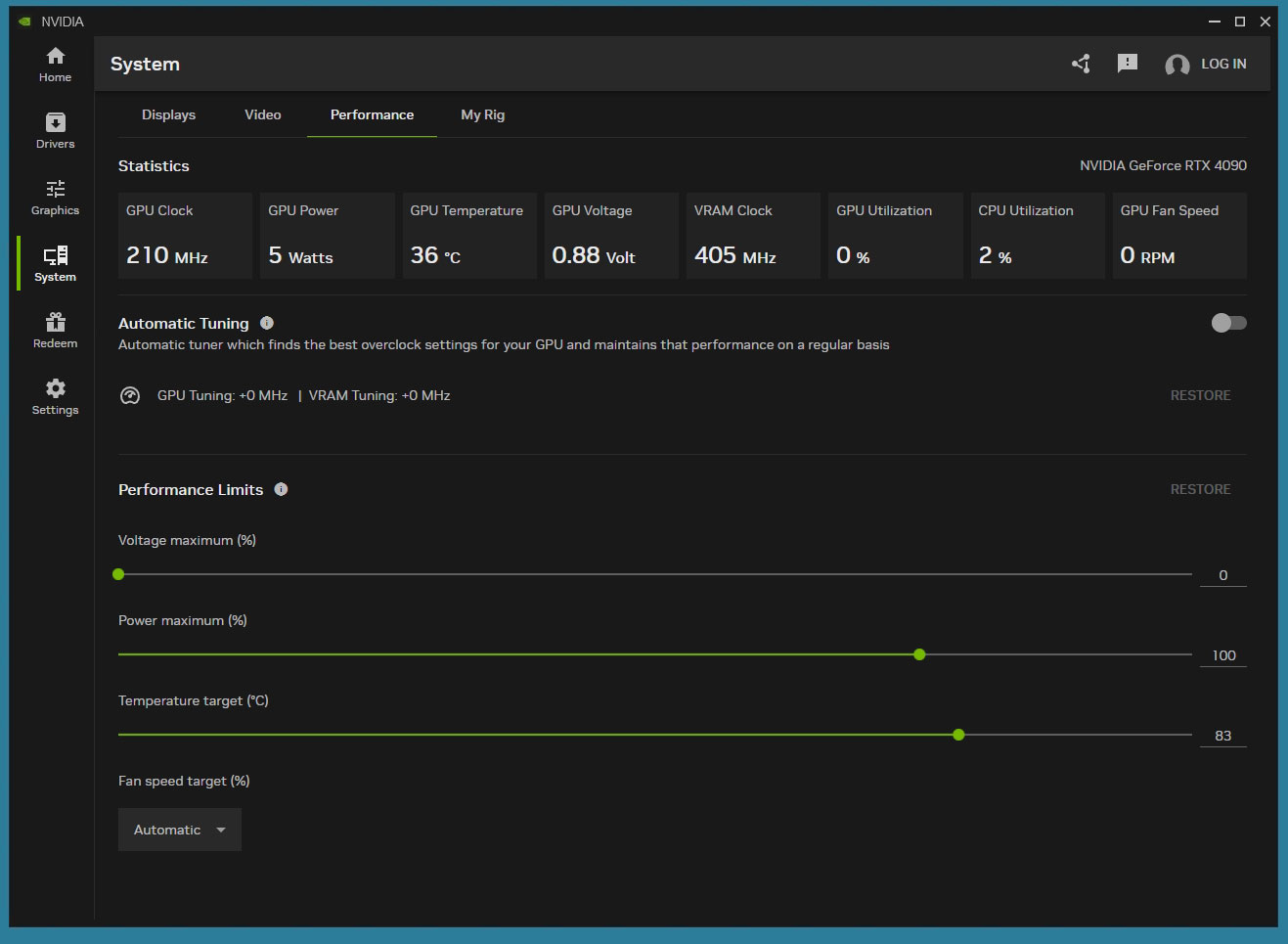Click RESTORE for Automatic Tuning
Viewport: 1288px width, 944px height.
pos(1200,395)
